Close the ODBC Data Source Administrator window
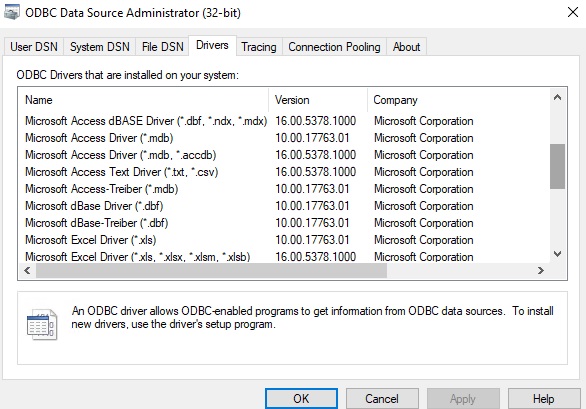Screen dimensions: 586x409 point(573,12)
